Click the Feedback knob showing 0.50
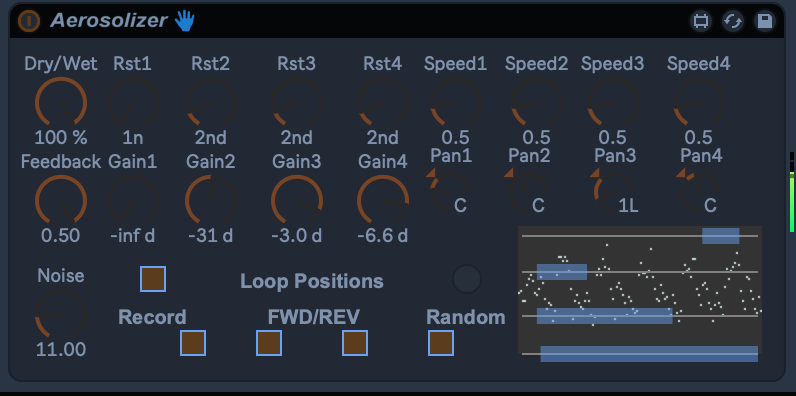 (x=61, y=201)
